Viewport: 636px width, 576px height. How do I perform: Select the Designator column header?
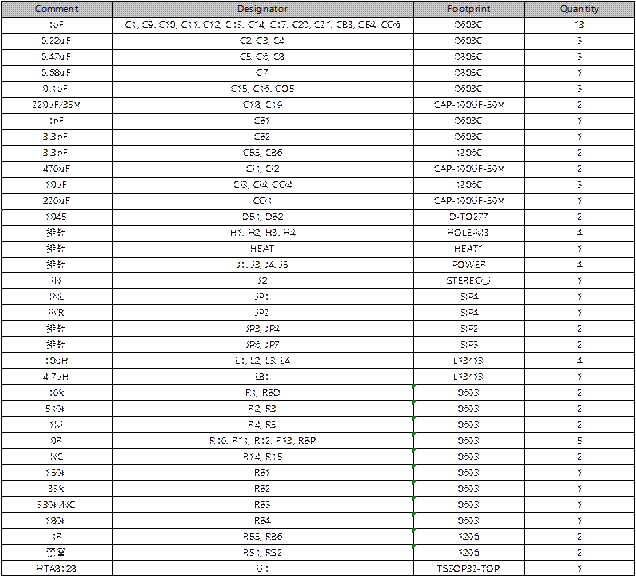pos(263,9)
